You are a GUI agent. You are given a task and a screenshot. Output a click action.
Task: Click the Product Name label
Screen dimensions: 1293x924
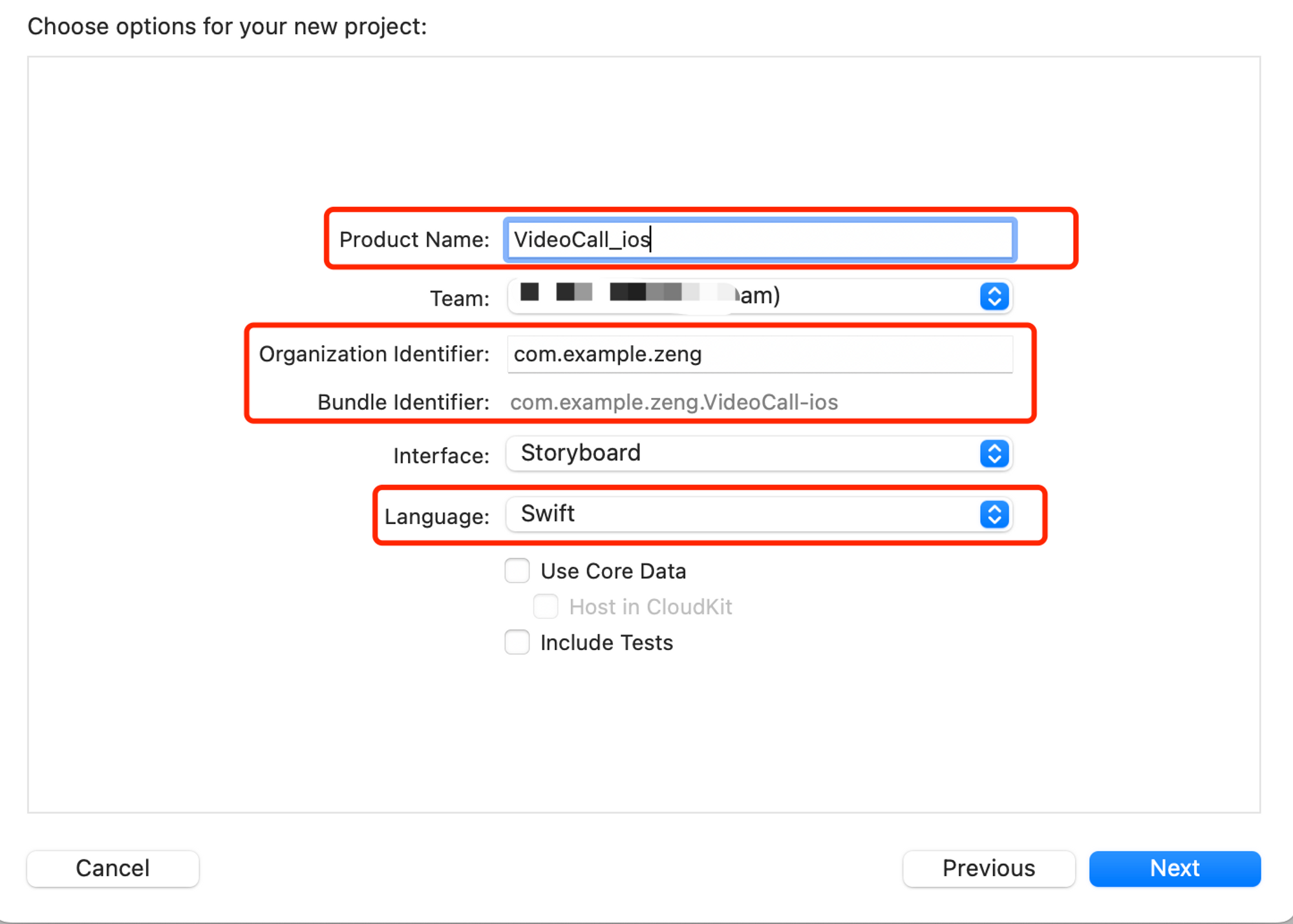pos(414,240)
